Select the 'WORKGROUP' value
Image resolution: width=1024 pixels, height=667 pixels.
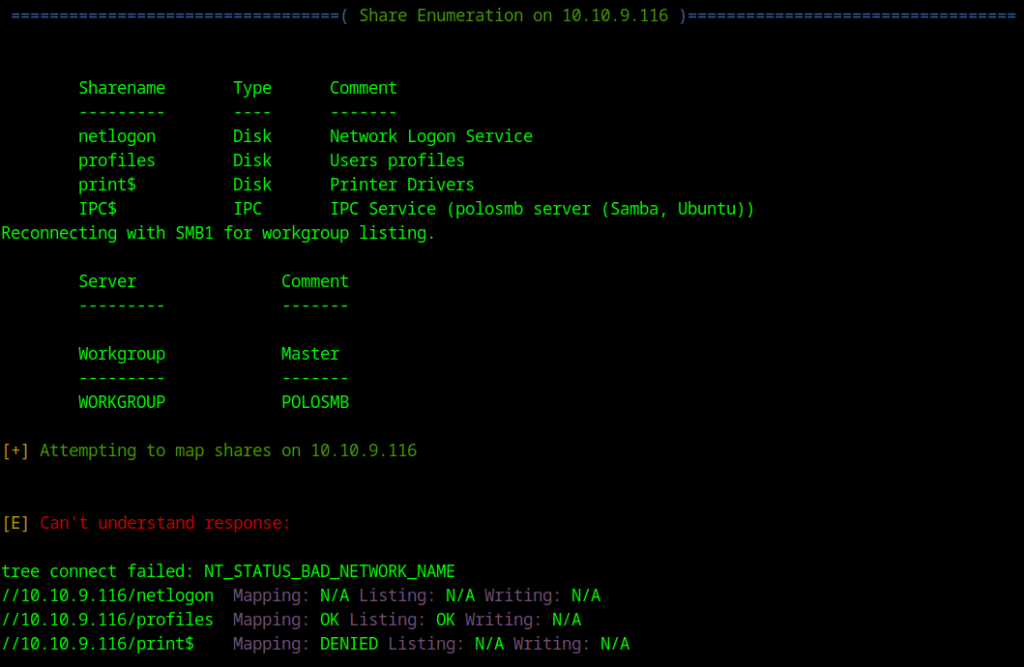click(122, 402)
